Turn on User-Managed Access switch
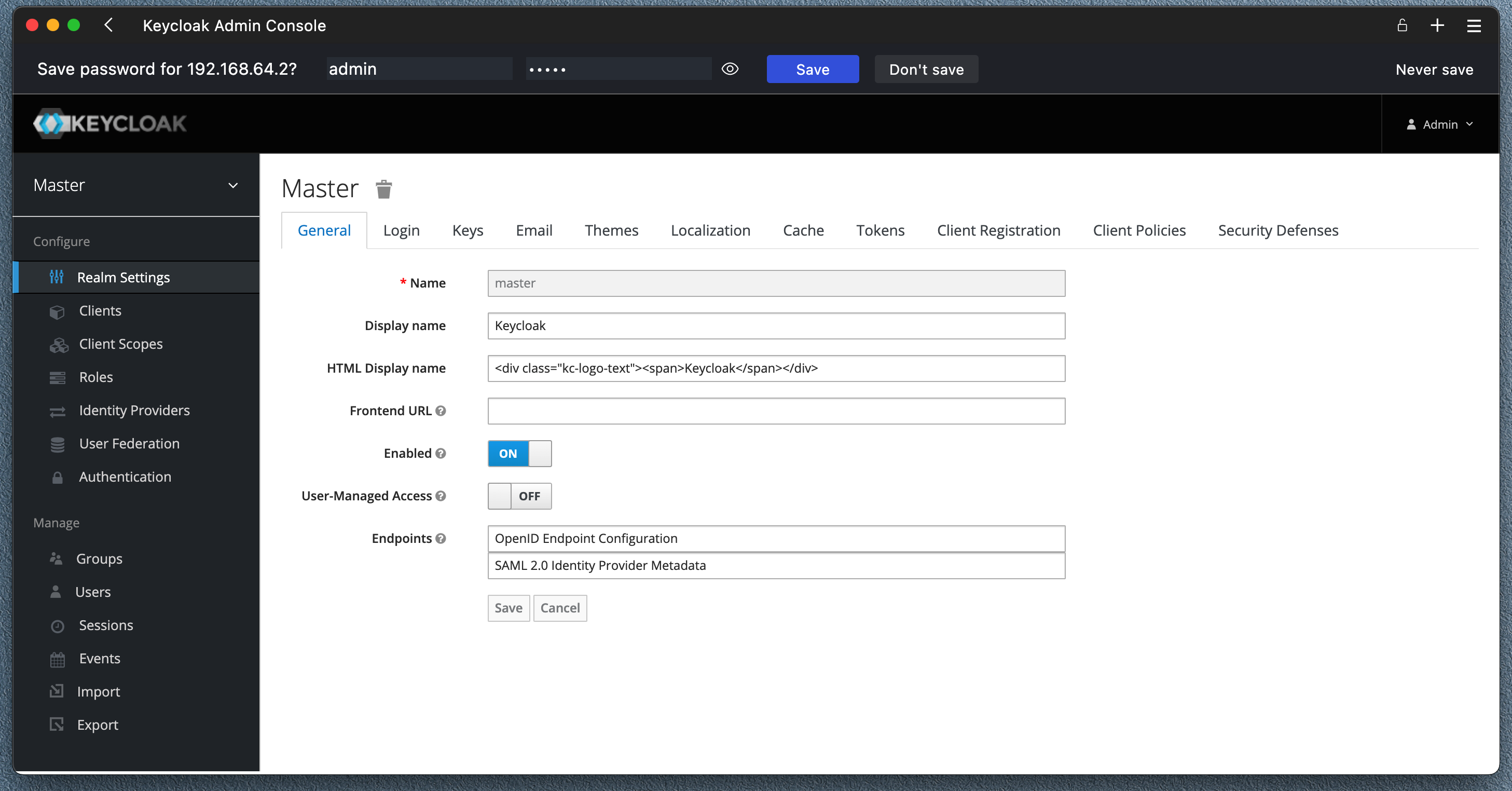Viewport: 1512px width, 791px height. pyautogui.click(x=519, y=496)
